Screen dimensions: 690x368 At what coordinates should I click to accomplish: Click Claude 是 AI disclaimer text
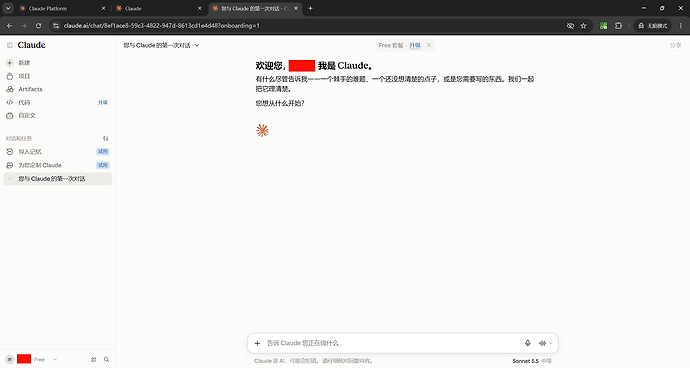[314, 361]
